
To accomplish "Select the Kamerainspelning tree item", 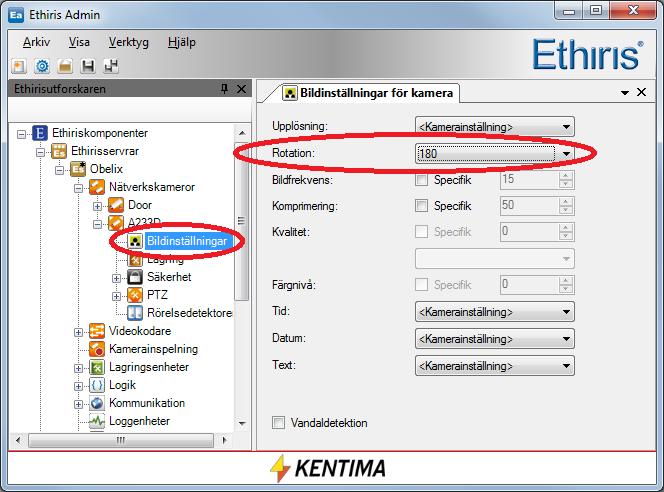I will [153, 349].
